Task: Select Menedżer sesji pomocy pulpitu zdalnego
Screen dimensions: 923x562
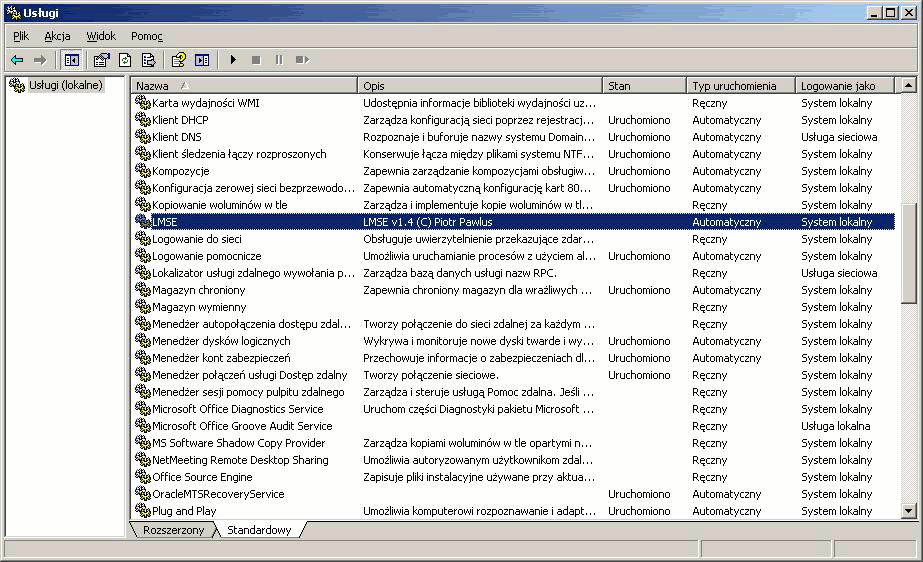Action: tap(515, 392)
